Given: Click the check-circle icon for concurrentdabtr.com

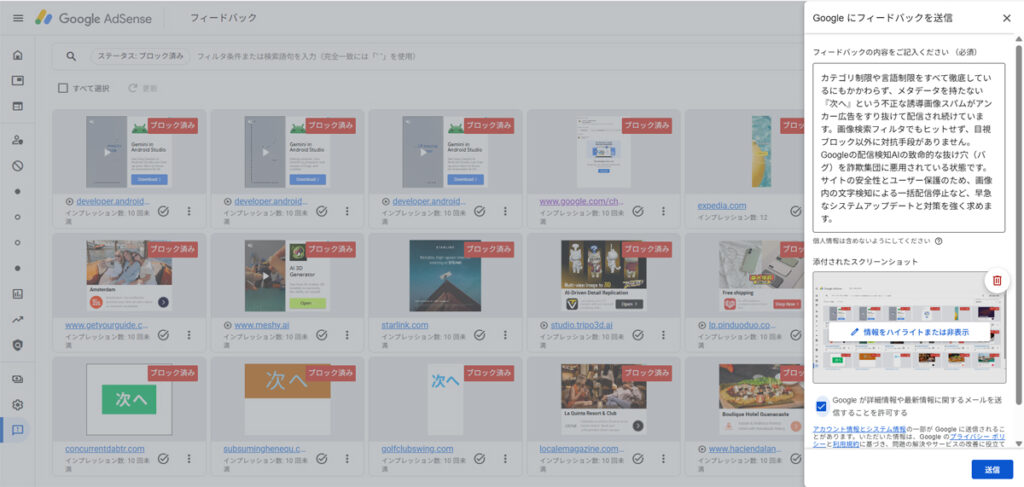Looking at the screenshot, I should tap(163, 458).
